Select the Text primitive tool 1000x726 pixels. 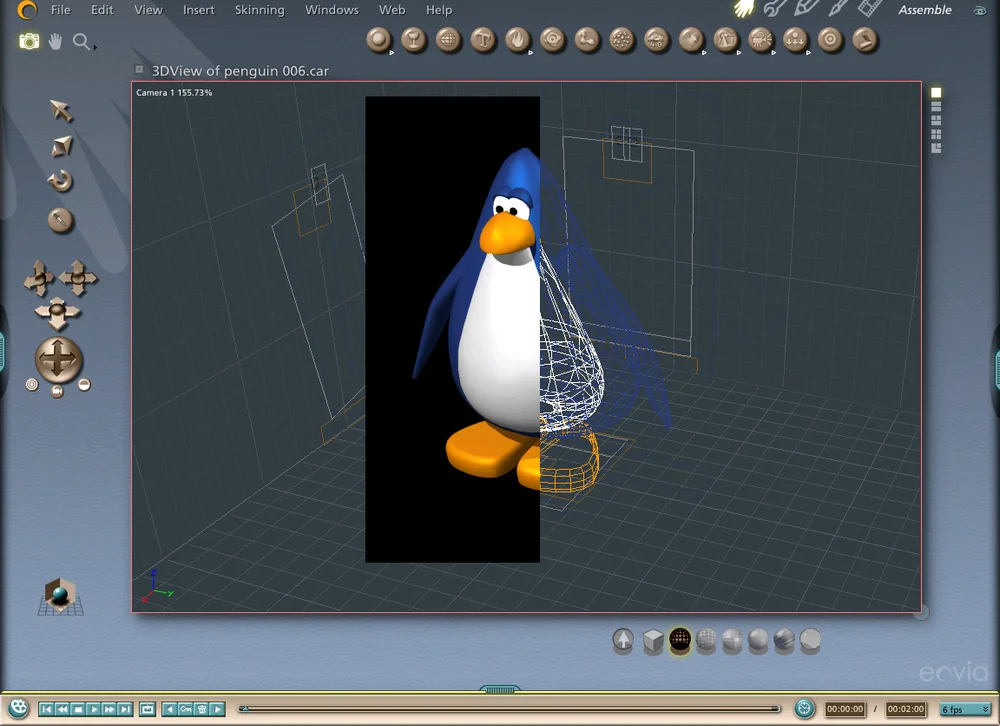point(483,40)
